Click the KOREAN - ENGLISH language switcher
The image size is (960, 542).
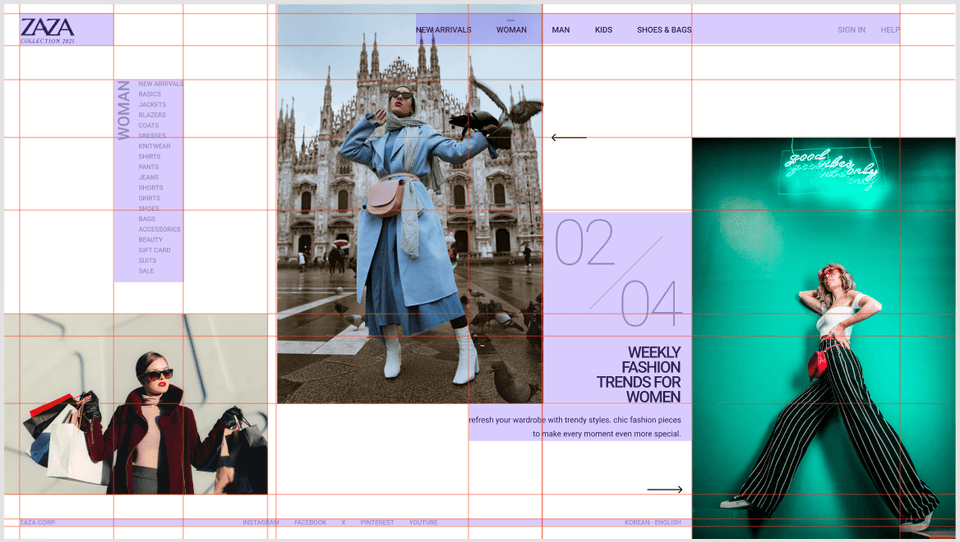[x=653, y=522]
